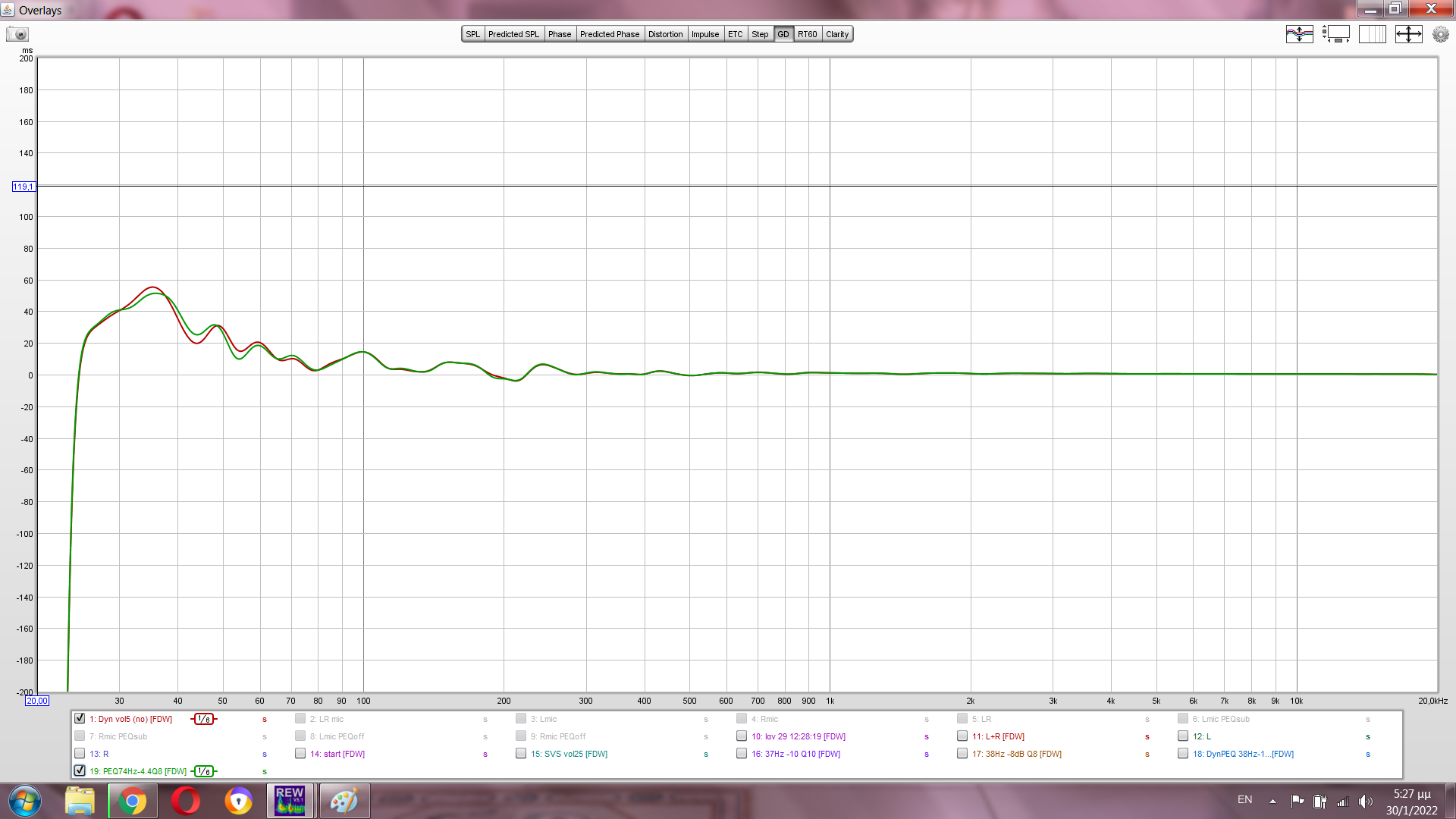Enable the '14: start [FDW]' trace
Screen dimensions: 1456x819
[x=300, y=753]
